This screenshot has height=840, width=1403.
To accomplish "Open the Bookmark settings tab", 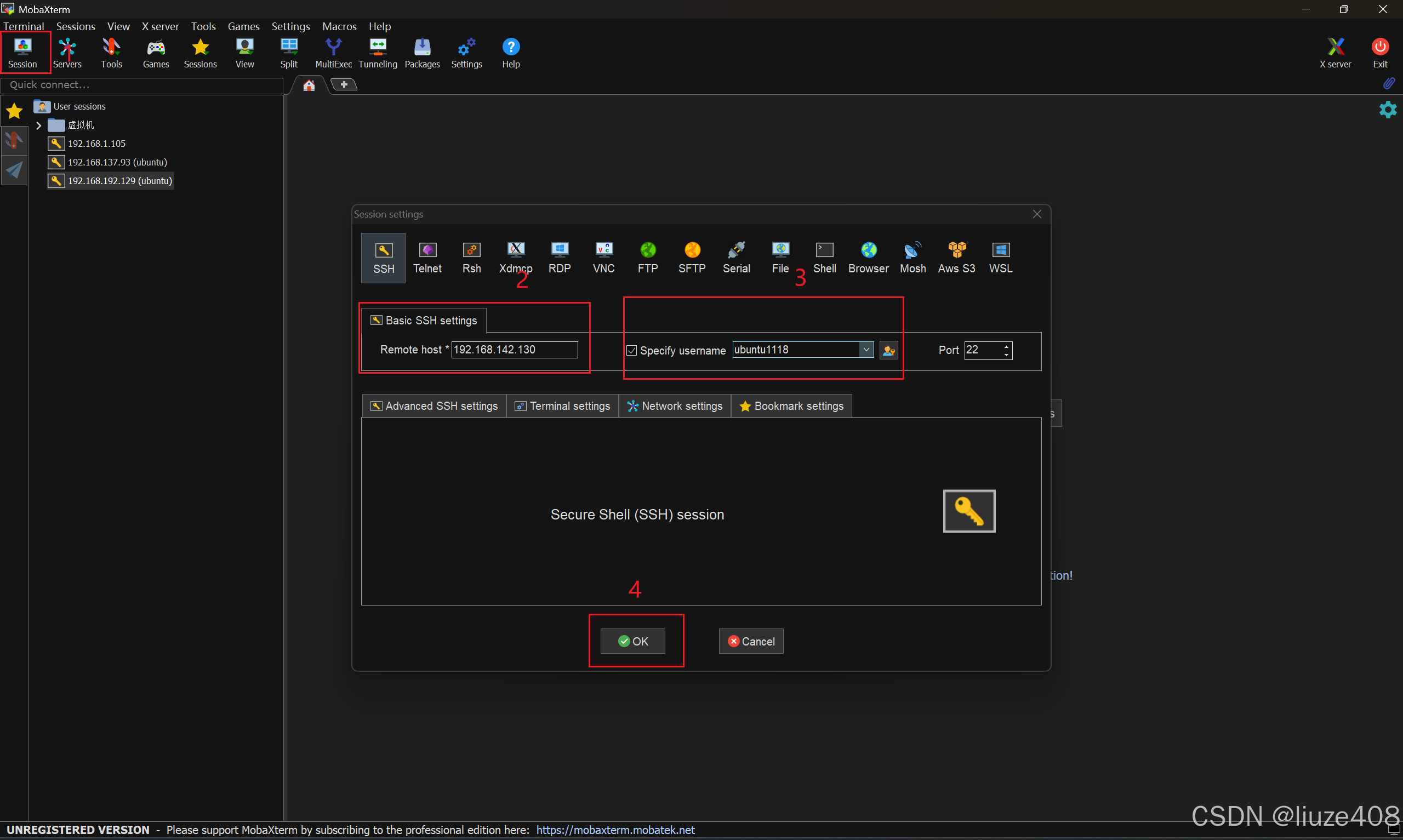I will point(791,406).
